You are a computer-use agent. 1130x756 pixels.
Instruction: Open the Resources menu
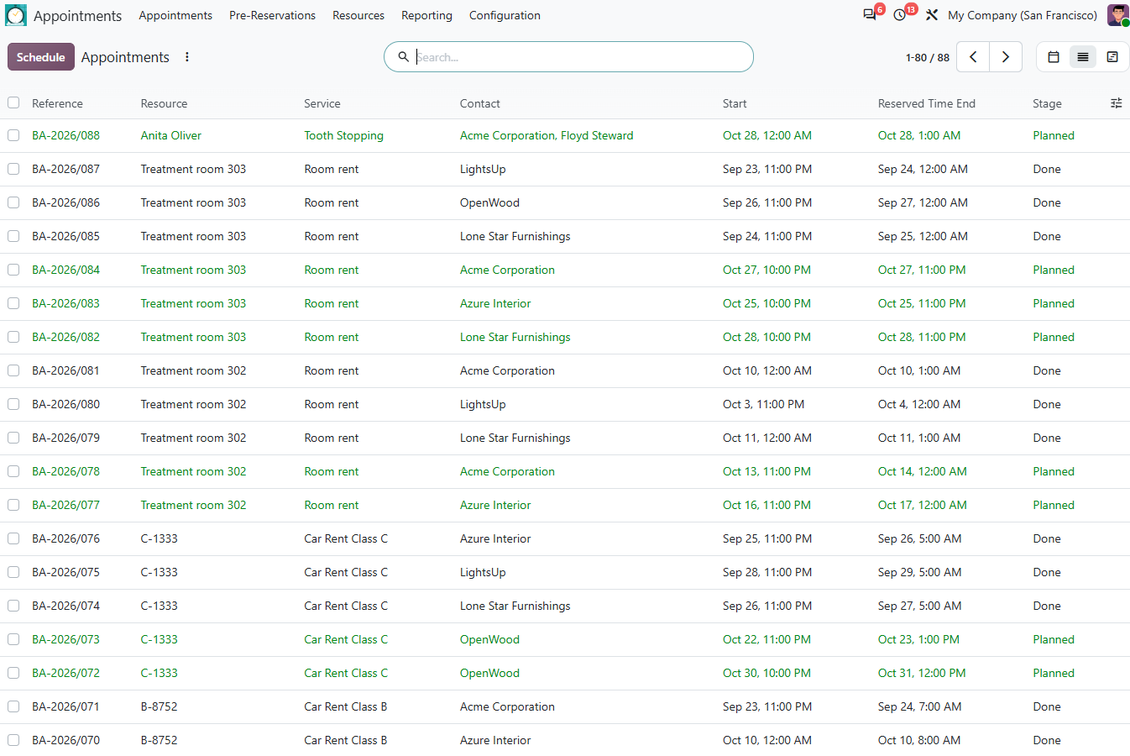pos(358,15)
